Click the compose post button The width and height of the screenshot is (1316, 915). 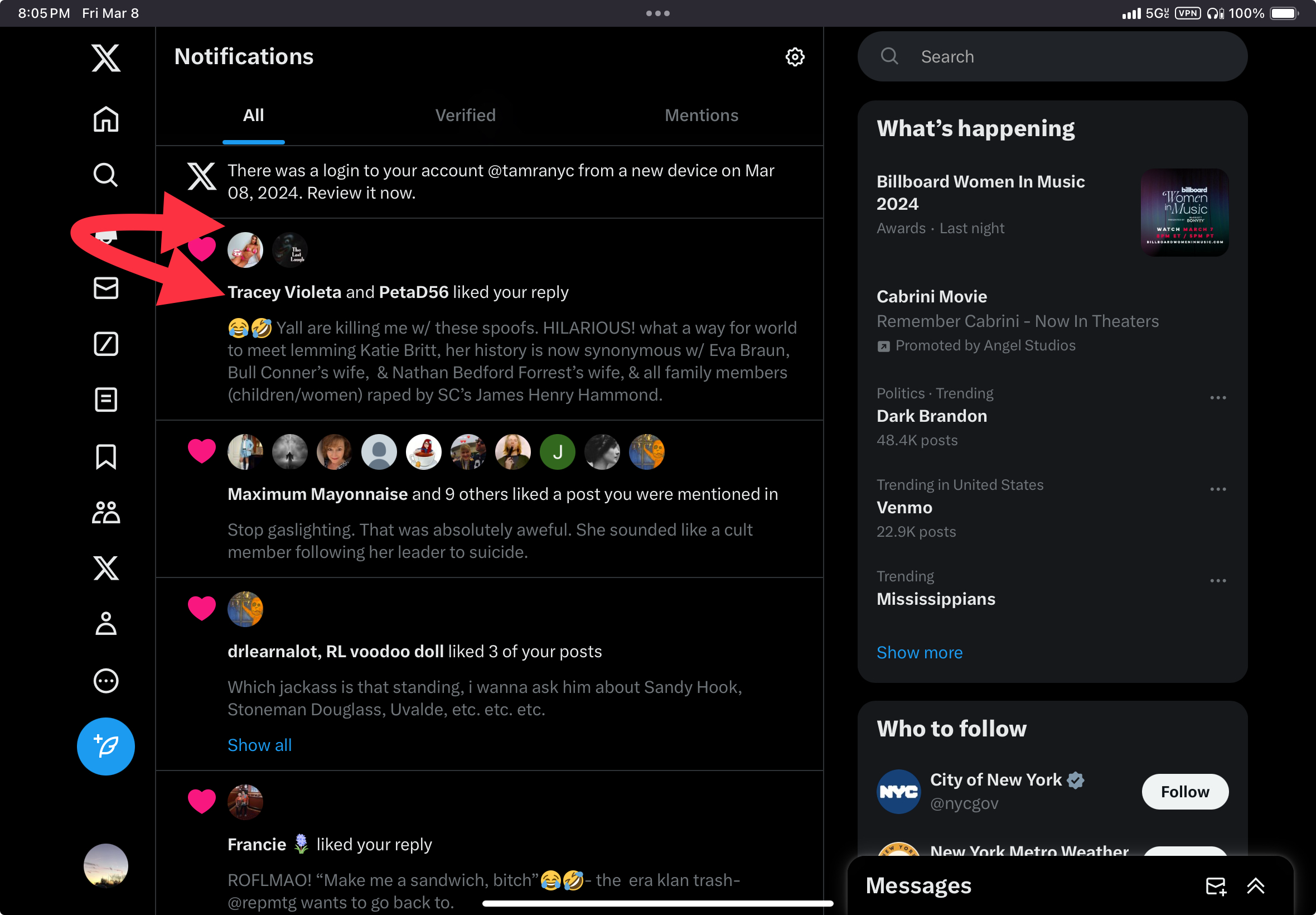106,747
